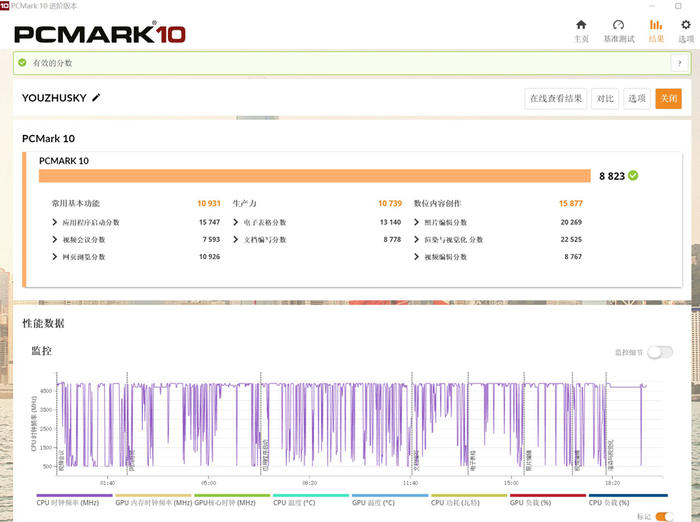
Task: Expand the 电子表格分数 row
Action: pyautogui.click(x=236, y=222)
